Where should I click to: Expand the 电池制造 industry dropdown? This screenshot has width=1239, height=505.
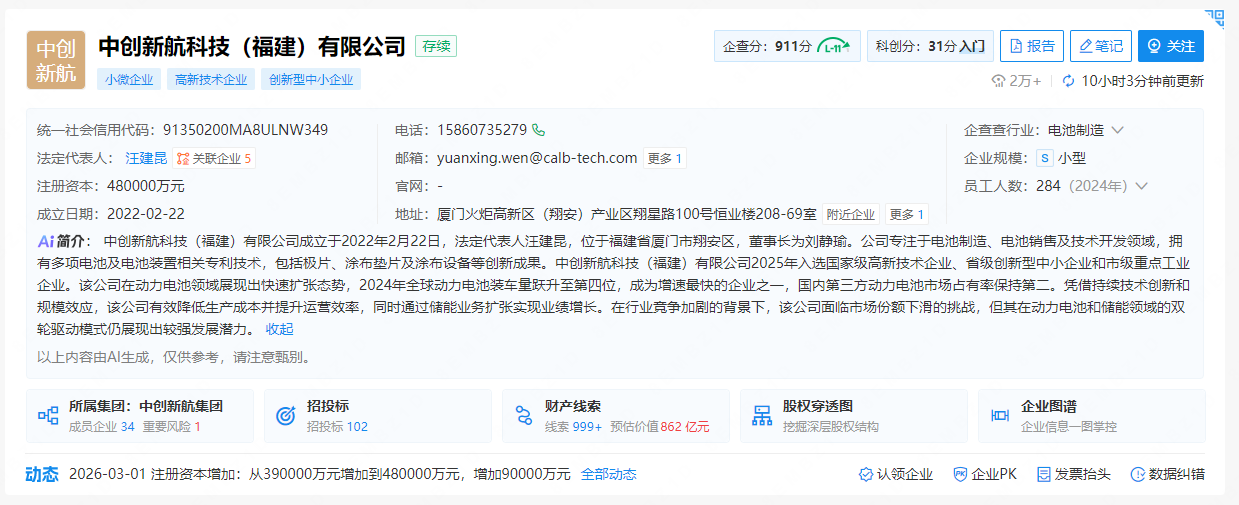[1118, 130]
